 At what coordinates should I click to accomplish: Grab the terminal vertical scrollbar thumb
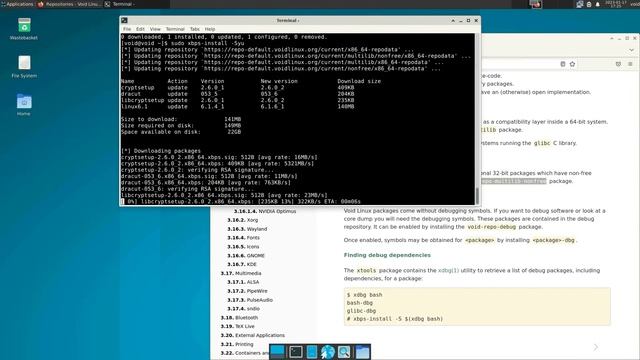coord(477,196)
